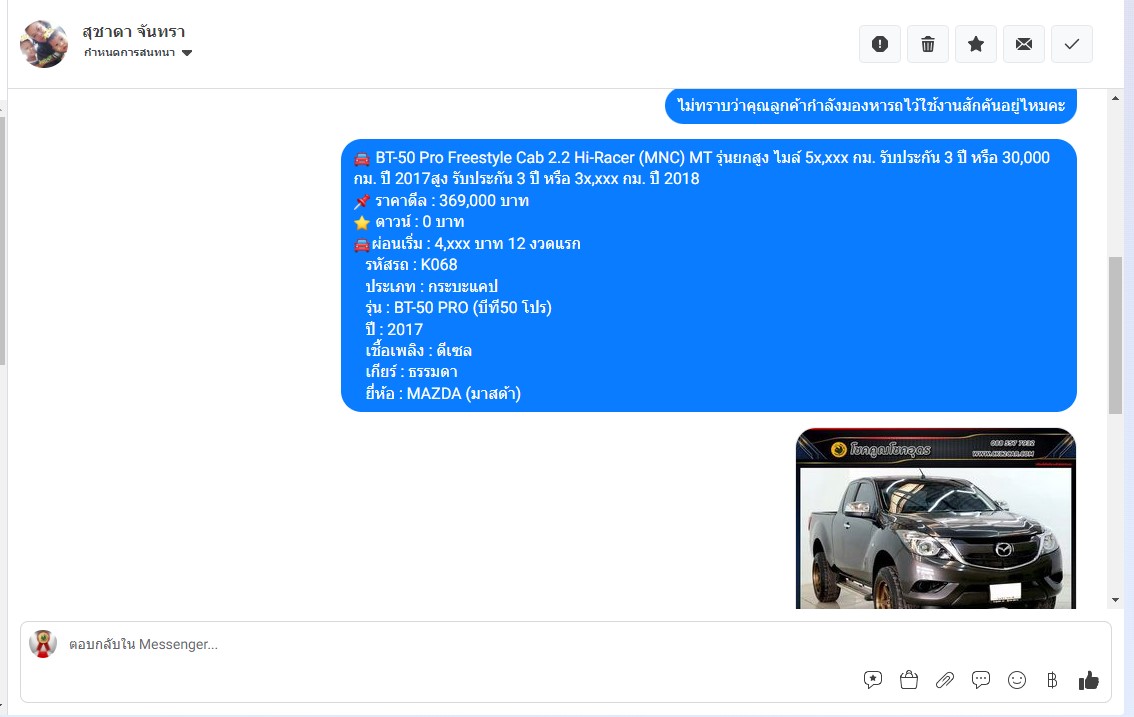
Task: Mark conversation as unread envelope icon
Action: coord(1023,44)
